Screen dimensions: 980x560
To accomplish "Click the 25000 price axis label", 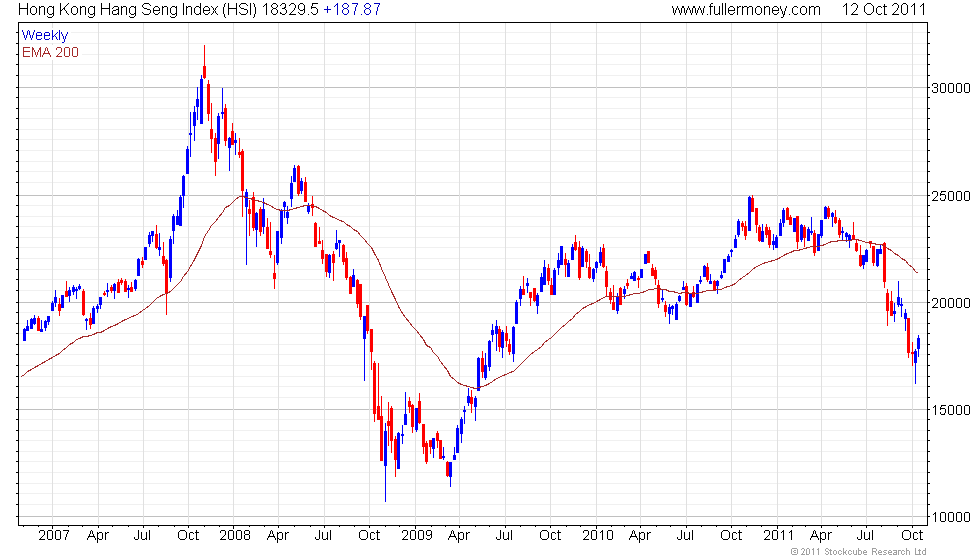I will click(951, 196).
